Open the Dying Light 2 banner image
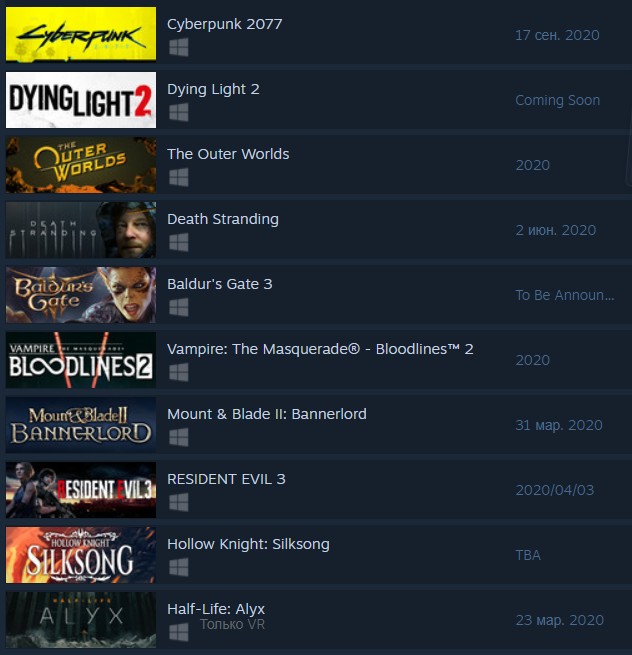The image size is (632, 655). 81,99
